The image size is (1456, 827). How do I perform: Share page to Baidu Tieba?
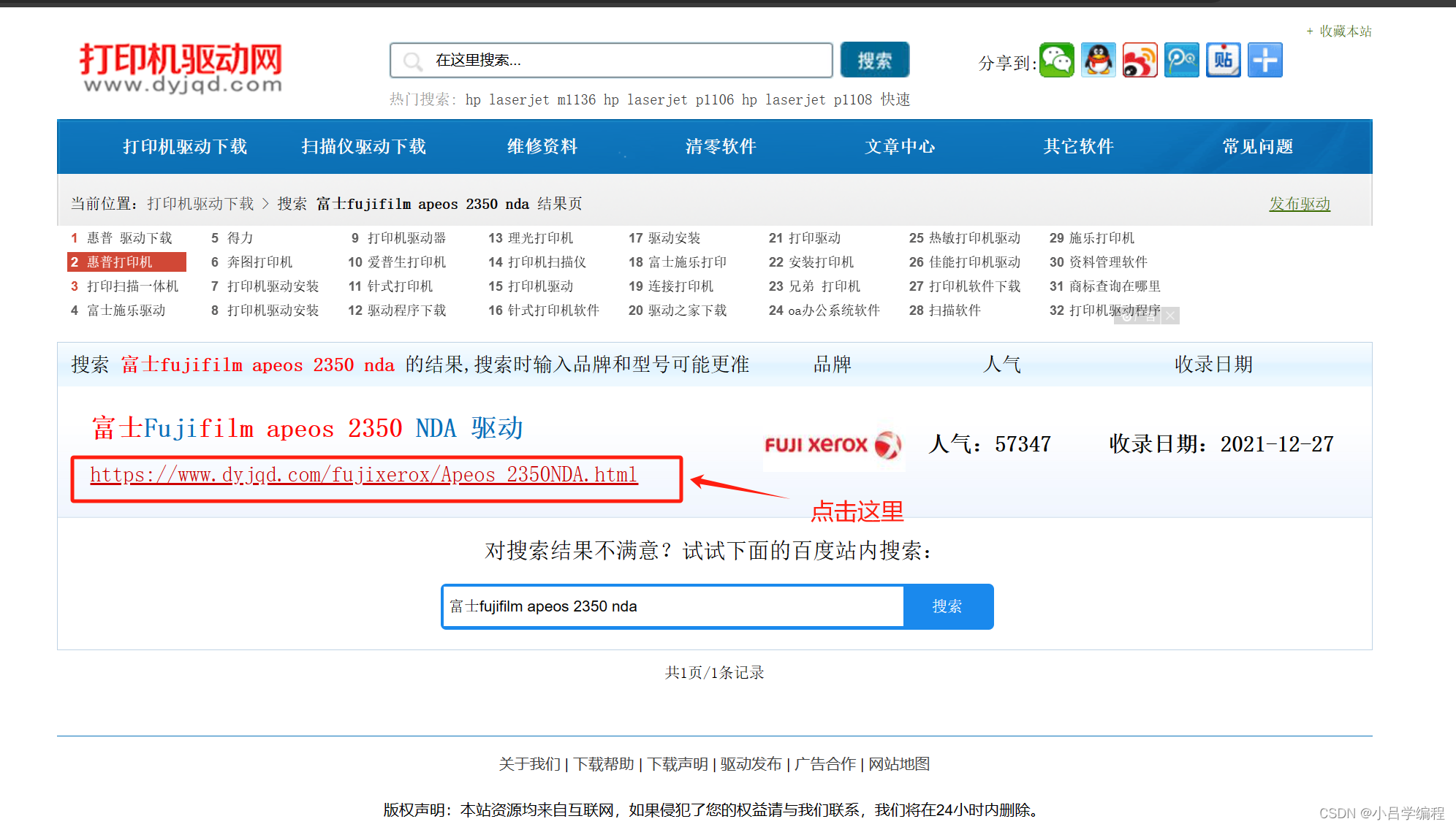coord(1224,61)
